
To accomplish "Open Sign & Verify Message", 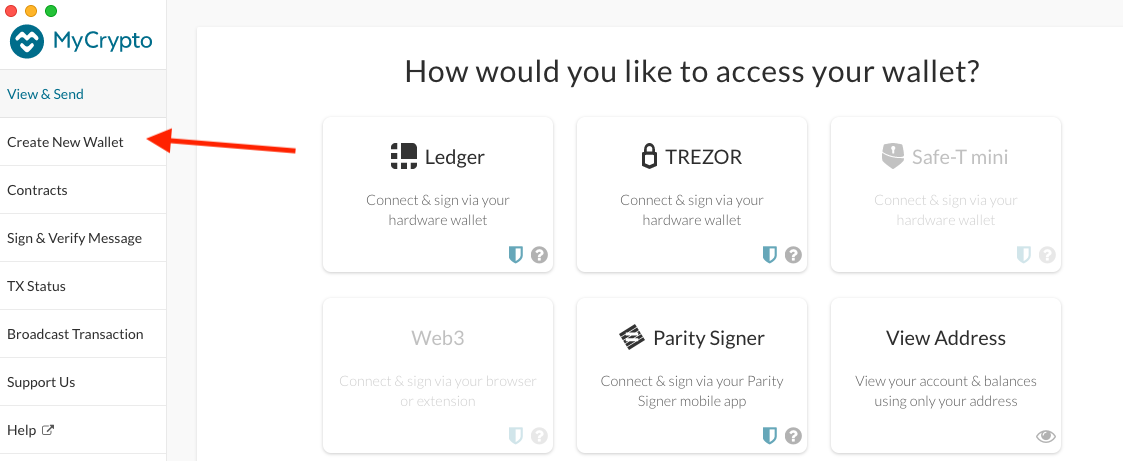I will click(x=75, y=238).
